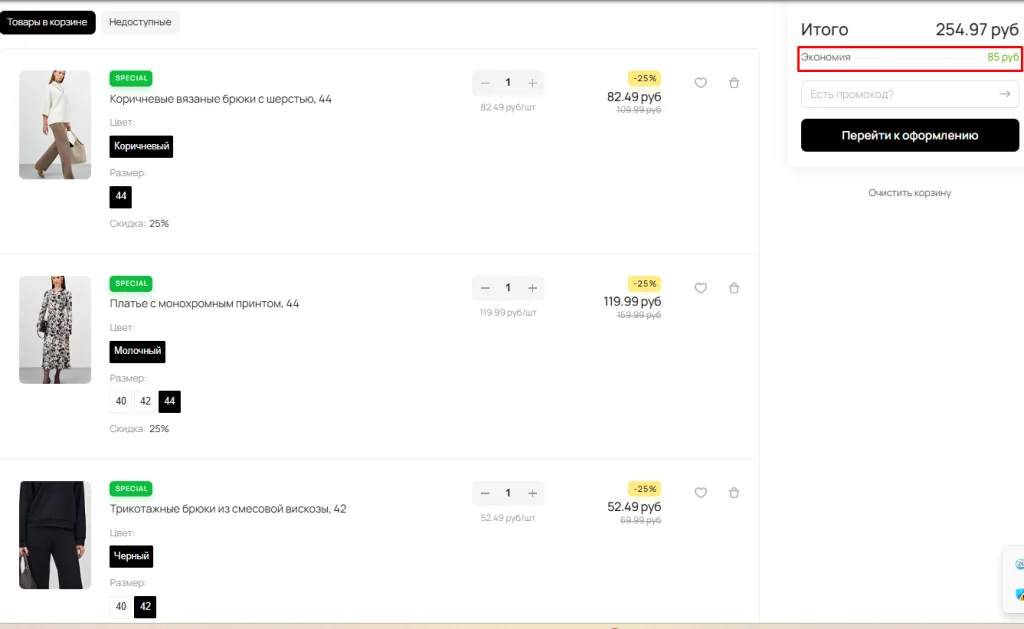Viewport: 1024px width, 629px height.
Task: Increase quantity of black jersey trousers
Action: [x=532, y=493]
